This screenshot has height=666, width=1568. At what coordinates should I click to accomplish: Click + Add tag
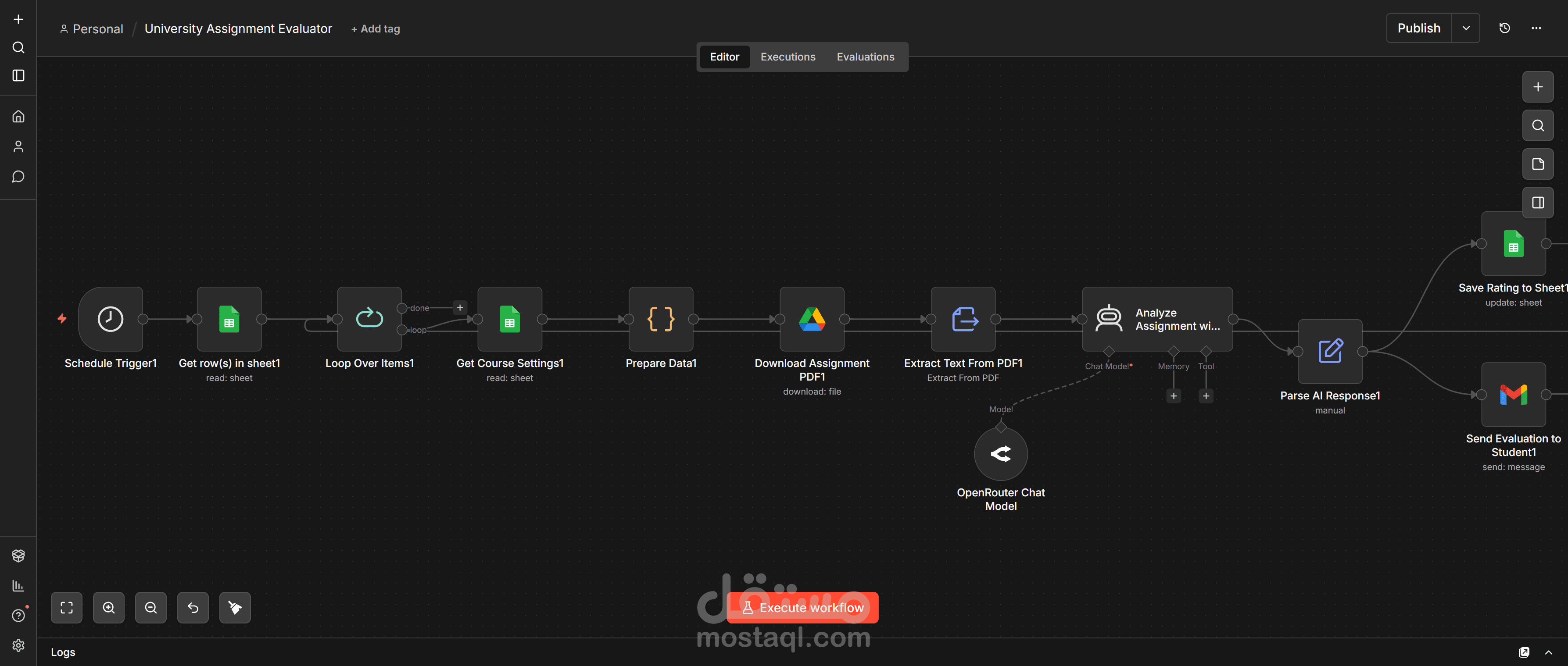point(375,28)
